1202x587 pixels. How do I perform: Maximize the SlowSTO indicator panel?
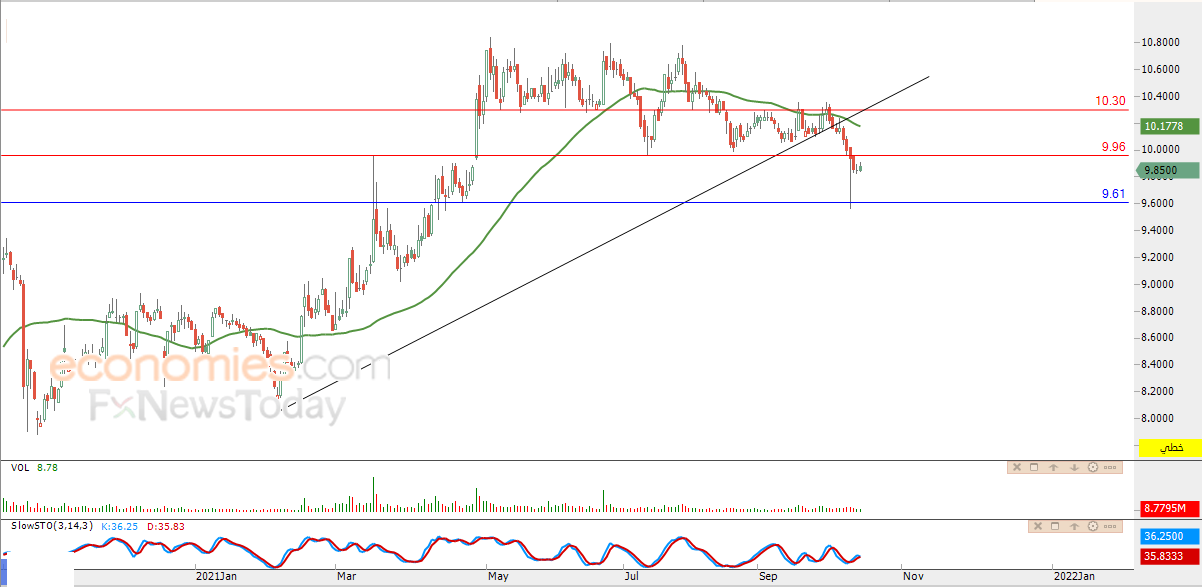pos(1055,526)
